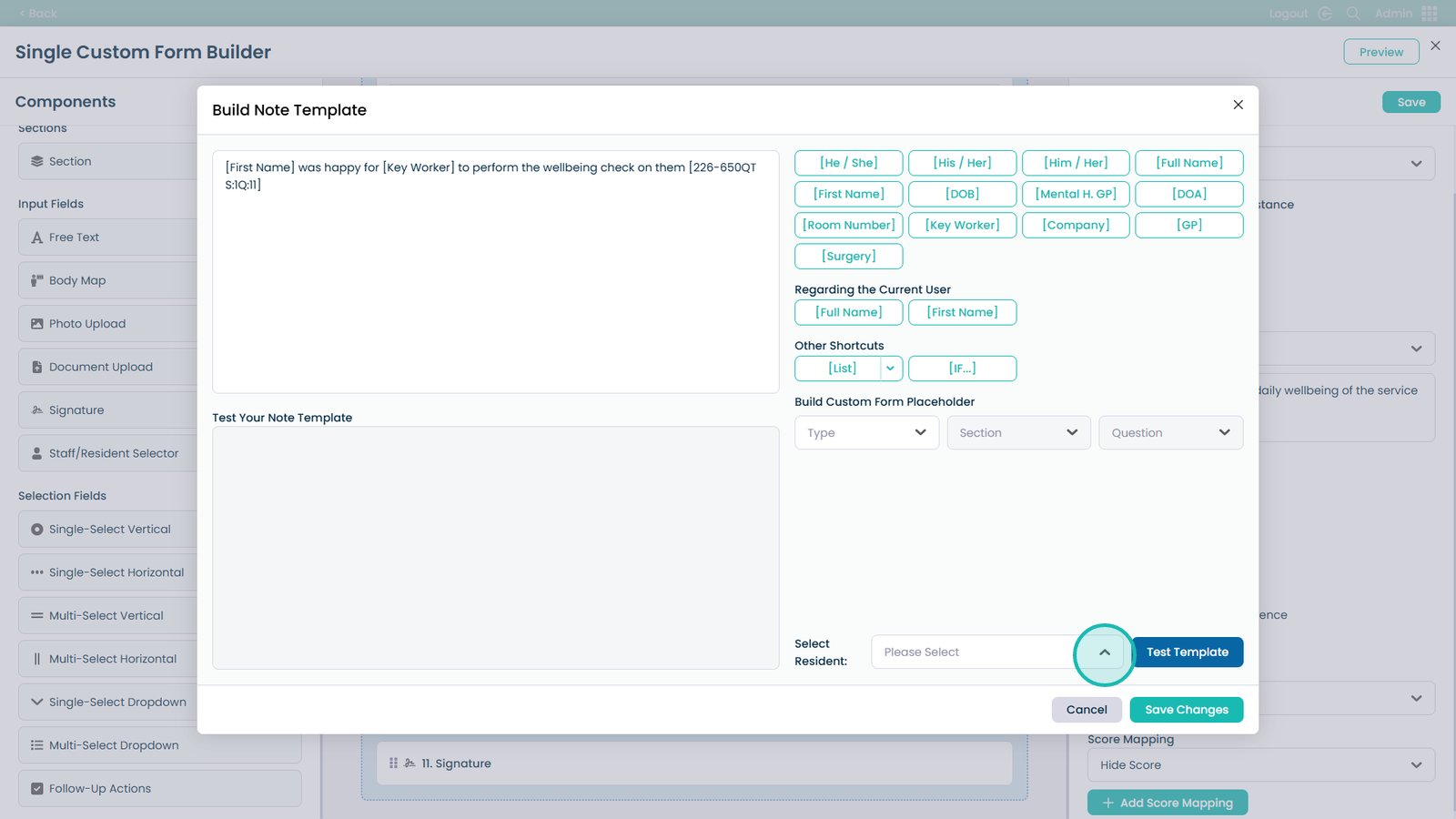The width and height of the screenshot is (1456, 819).
Task: Collapse the Select Resident dropdown chevron
Action: [1105, 652]
